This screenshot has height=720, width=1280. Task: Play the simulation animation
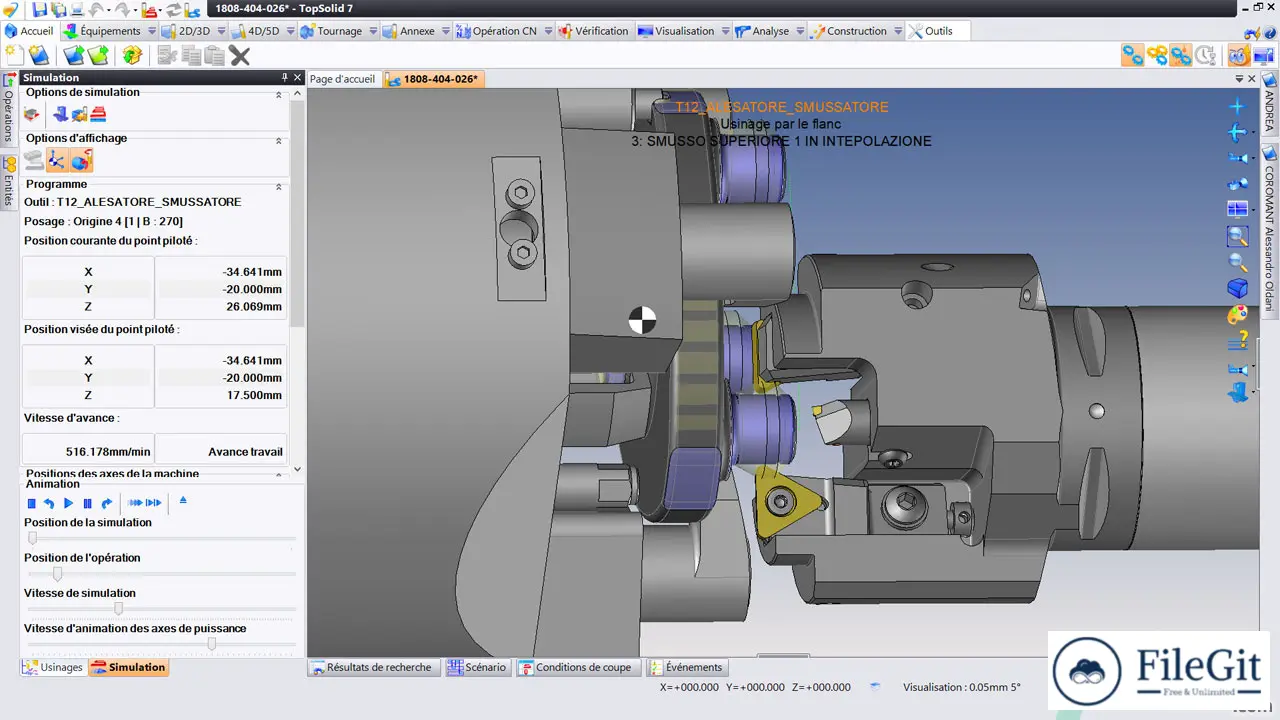tap(68, 503)
